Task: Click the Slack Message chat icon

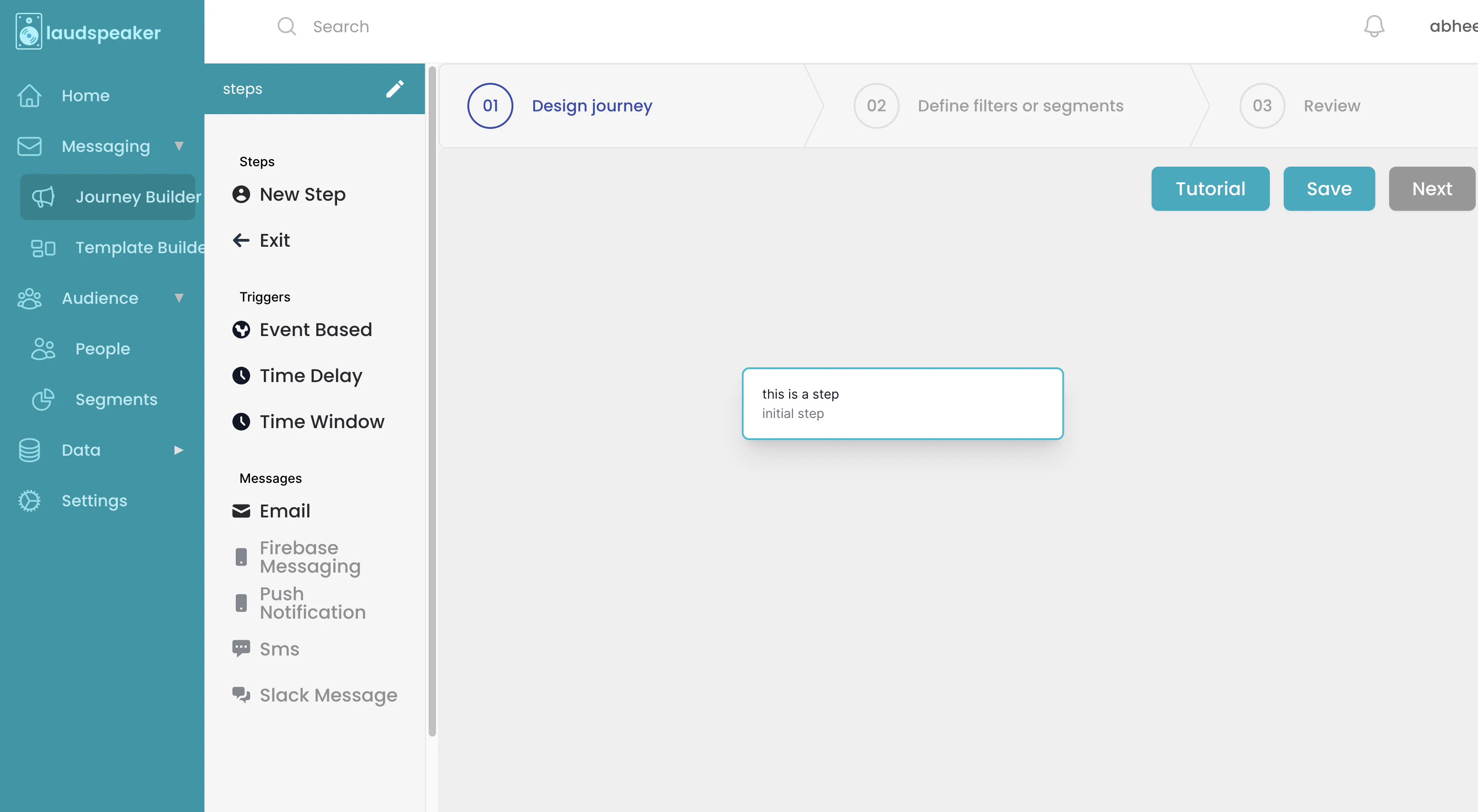Action: (241, 695)
